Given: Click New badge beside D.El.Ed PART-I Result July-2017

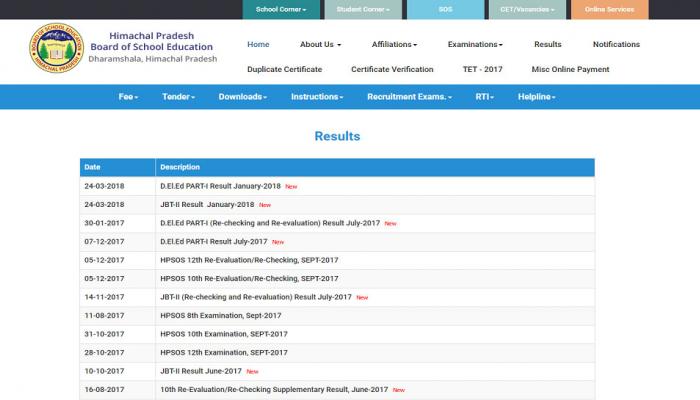Looking at the screenshot, I should (278, 242).
